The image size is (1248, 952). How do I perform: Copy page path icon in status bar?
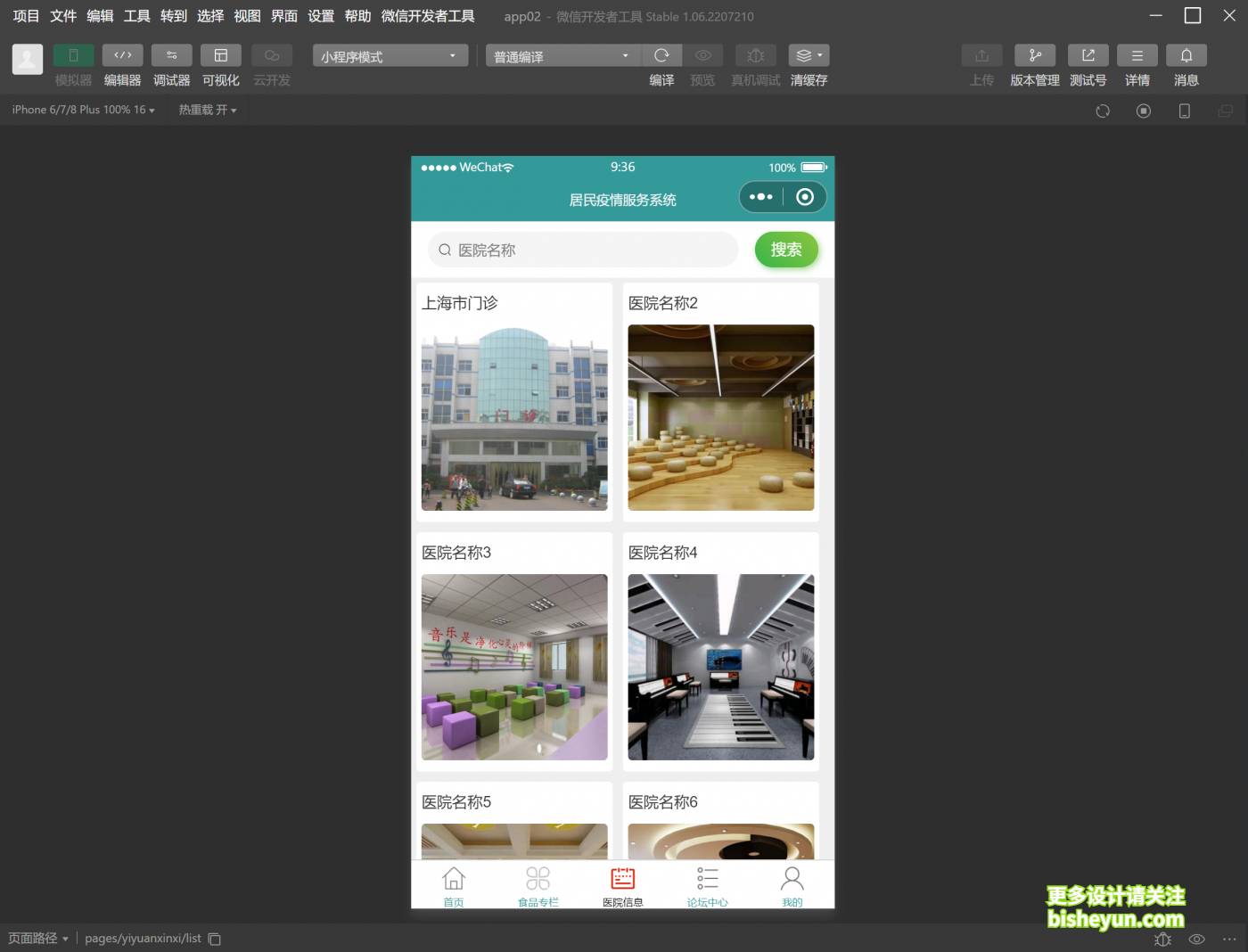pos(215,939)
